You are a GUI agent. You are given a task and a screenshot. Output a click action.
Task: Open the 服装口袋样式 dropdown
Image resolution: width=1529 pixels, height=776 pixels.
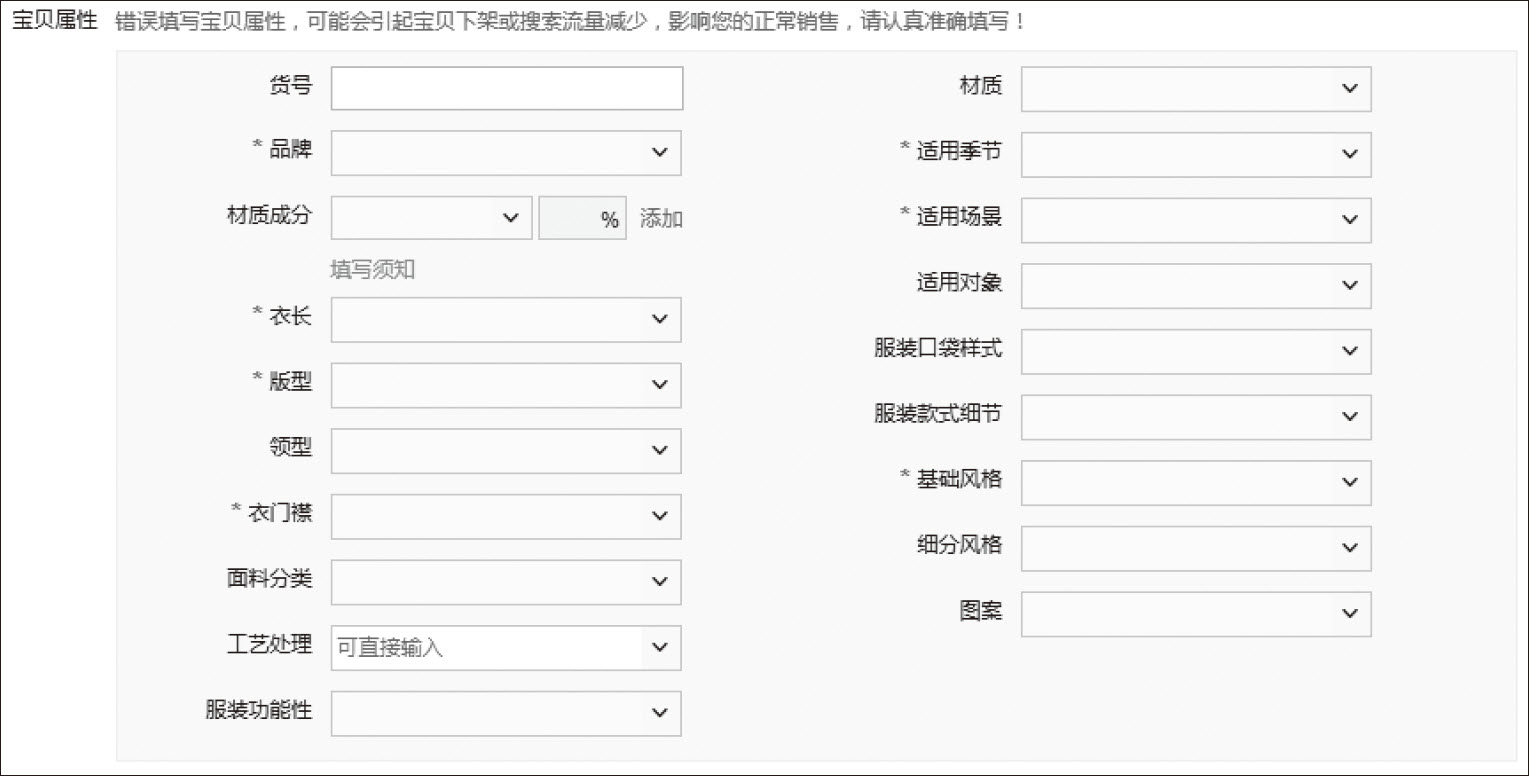pos(1196,351)
